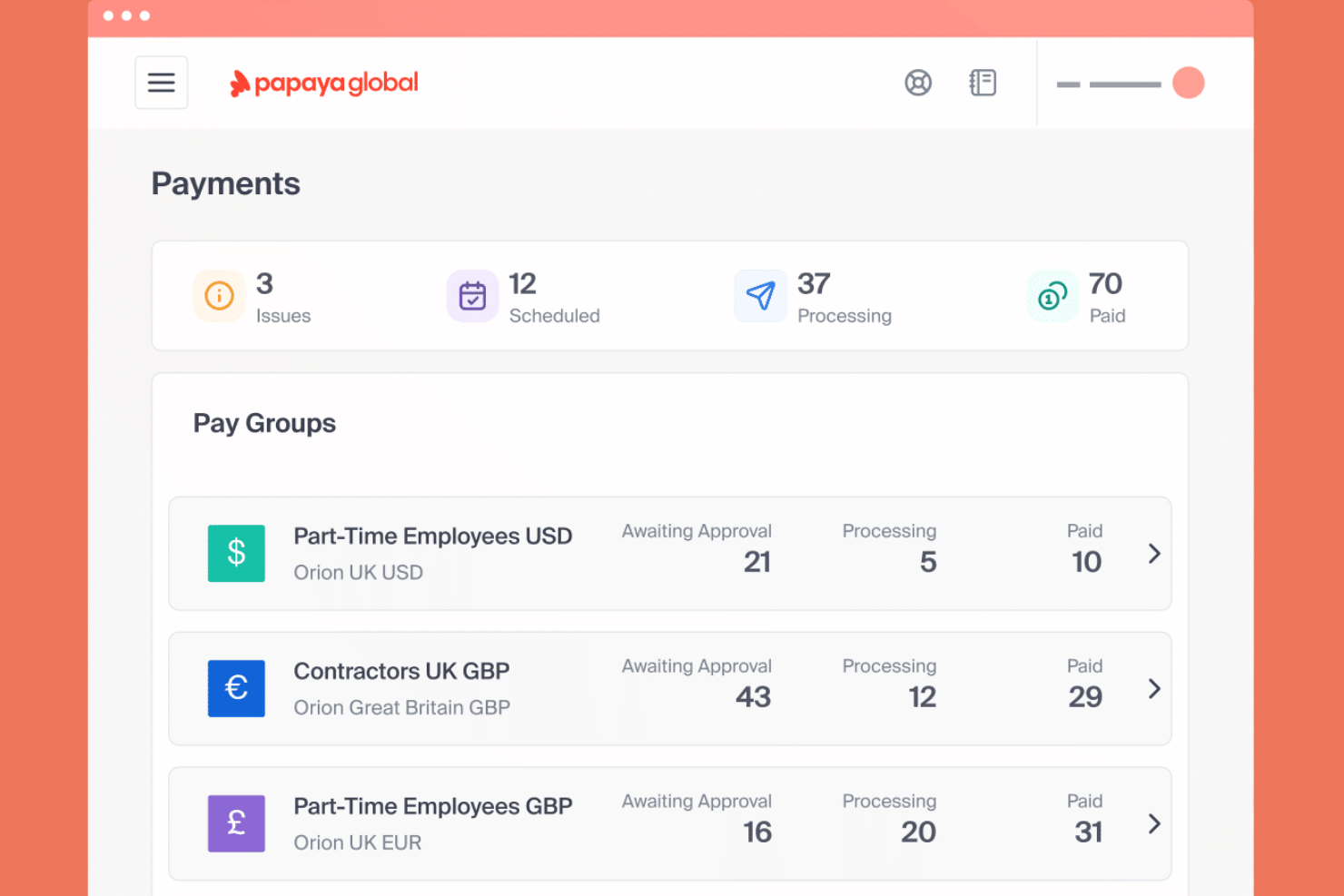Select the Processing payments send icon
The image size is (1344, 896).
click(761, 296)
